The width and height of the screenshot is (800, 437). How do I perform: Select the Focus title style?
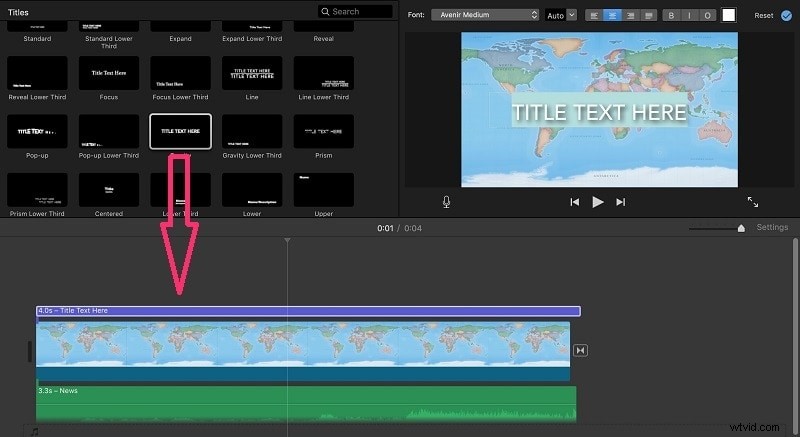[109, 73]
